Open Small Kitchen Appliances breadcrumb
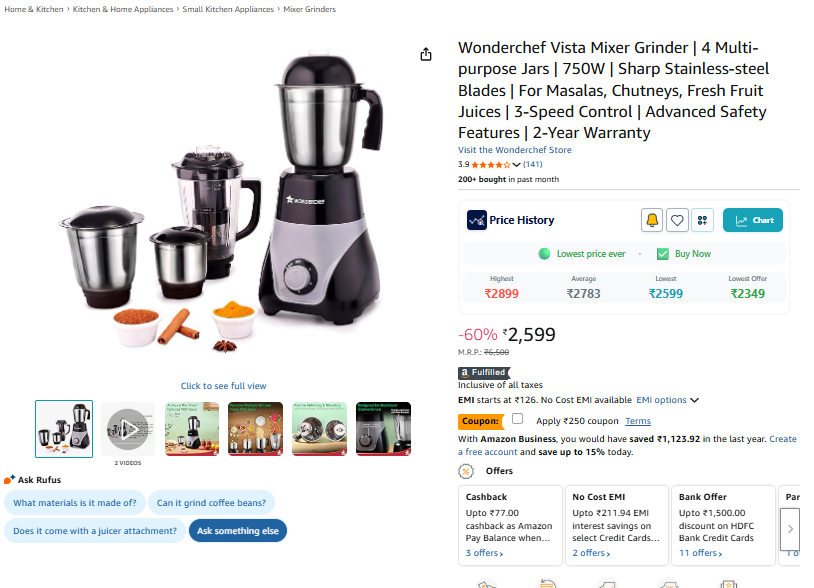This screenshot has height=588, width=814. (x=228, y=9)
